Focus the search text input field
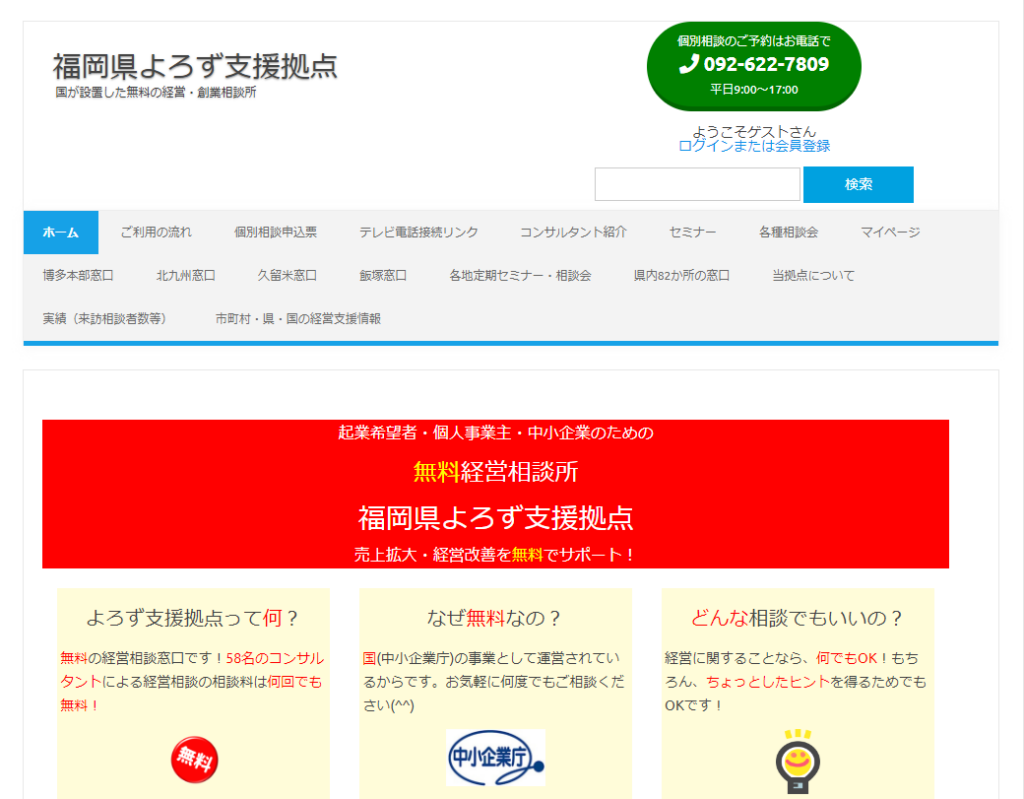The height and width of the screenshot is (799, 1024). (x=697, y=184)
